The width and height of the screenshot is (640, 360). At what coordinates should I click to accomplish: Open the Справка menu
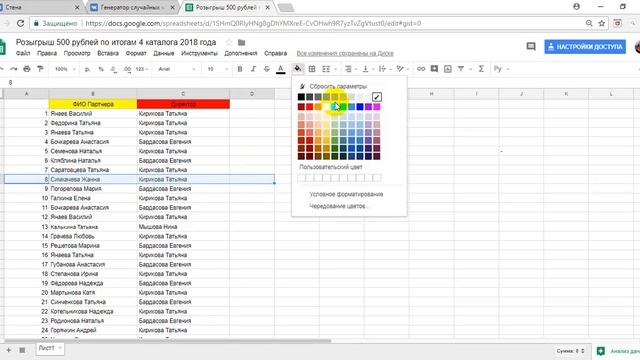click(276, 53)
